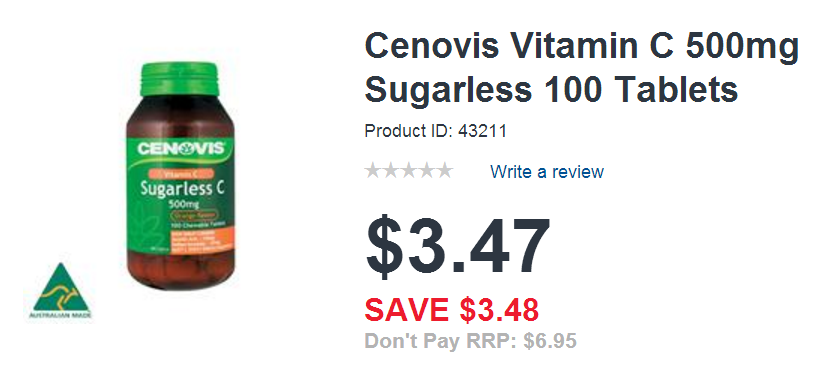Select the first rating star

pos(373,171)
